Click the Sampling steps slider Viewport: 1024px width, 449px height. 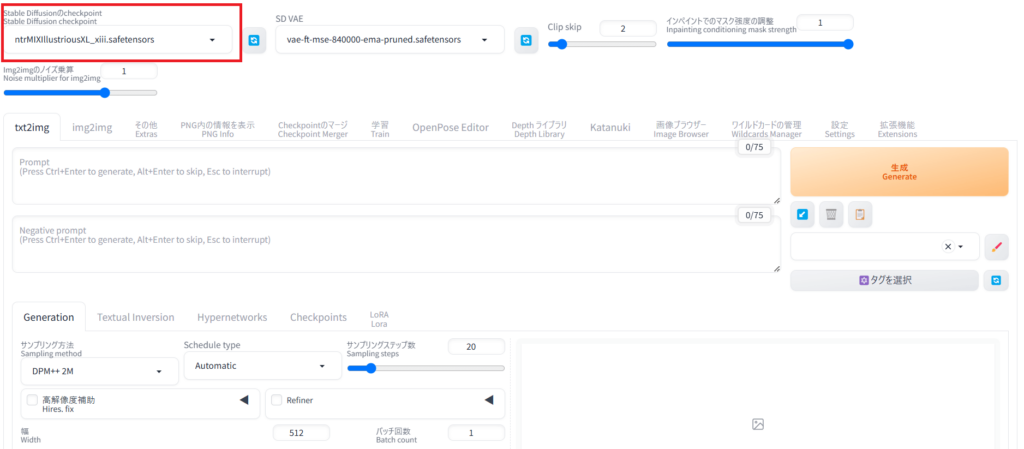tap(424, 368)
